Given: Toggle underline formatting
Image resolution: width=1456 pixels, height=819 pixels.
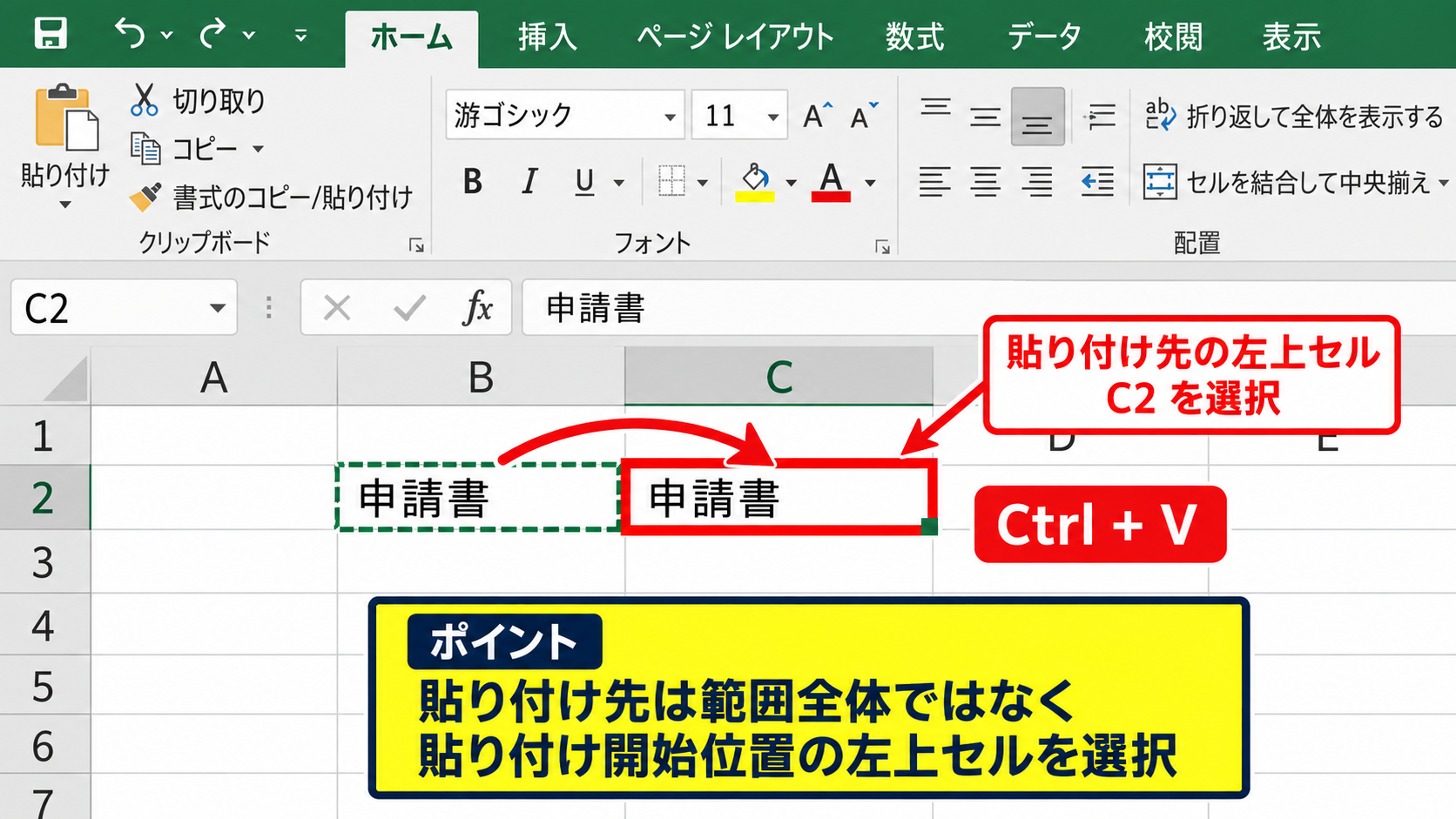Looking at the screenshot, I should click(x=584, y=182).
